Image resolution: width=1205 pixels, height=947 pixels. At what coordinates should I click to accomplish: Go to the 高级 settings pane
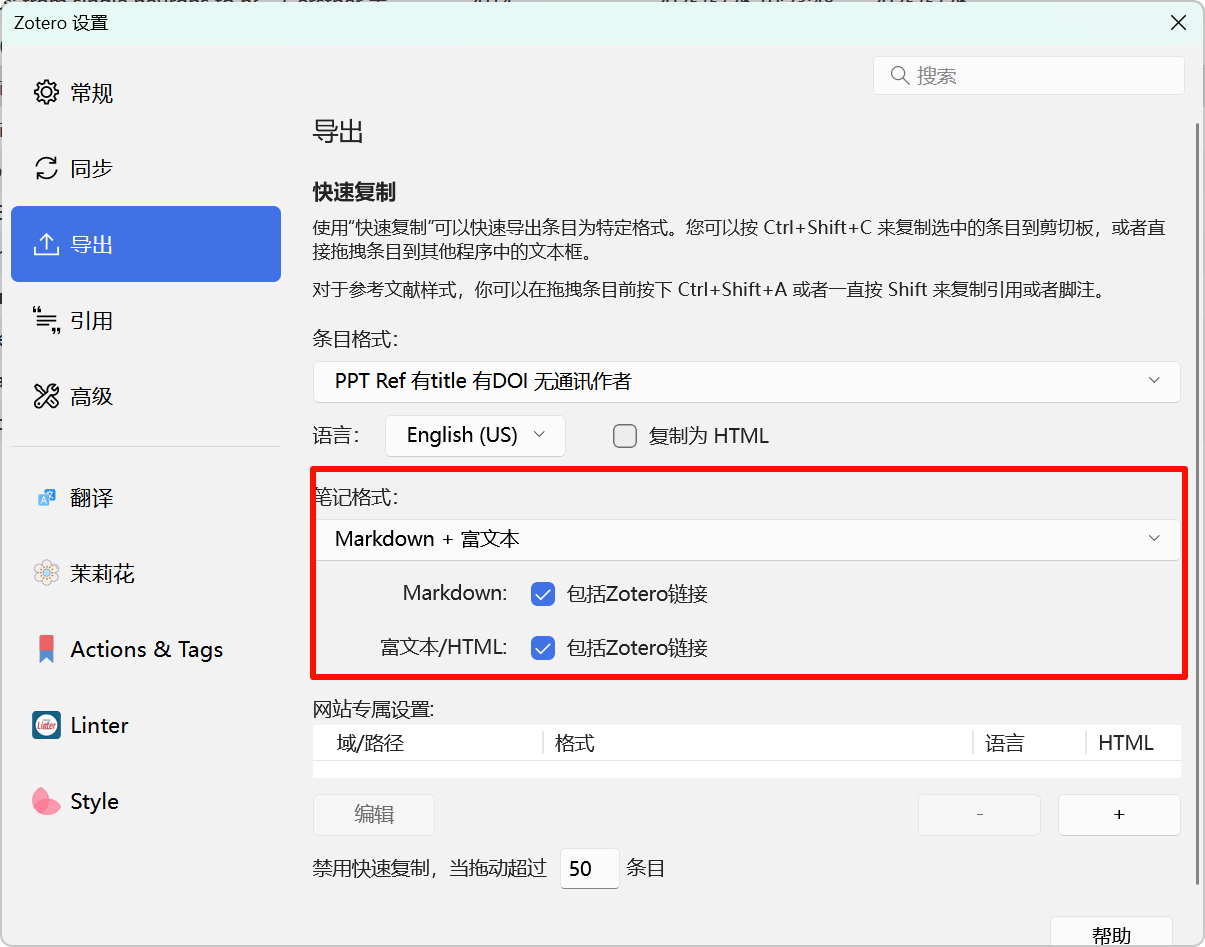tap(146, 396)
